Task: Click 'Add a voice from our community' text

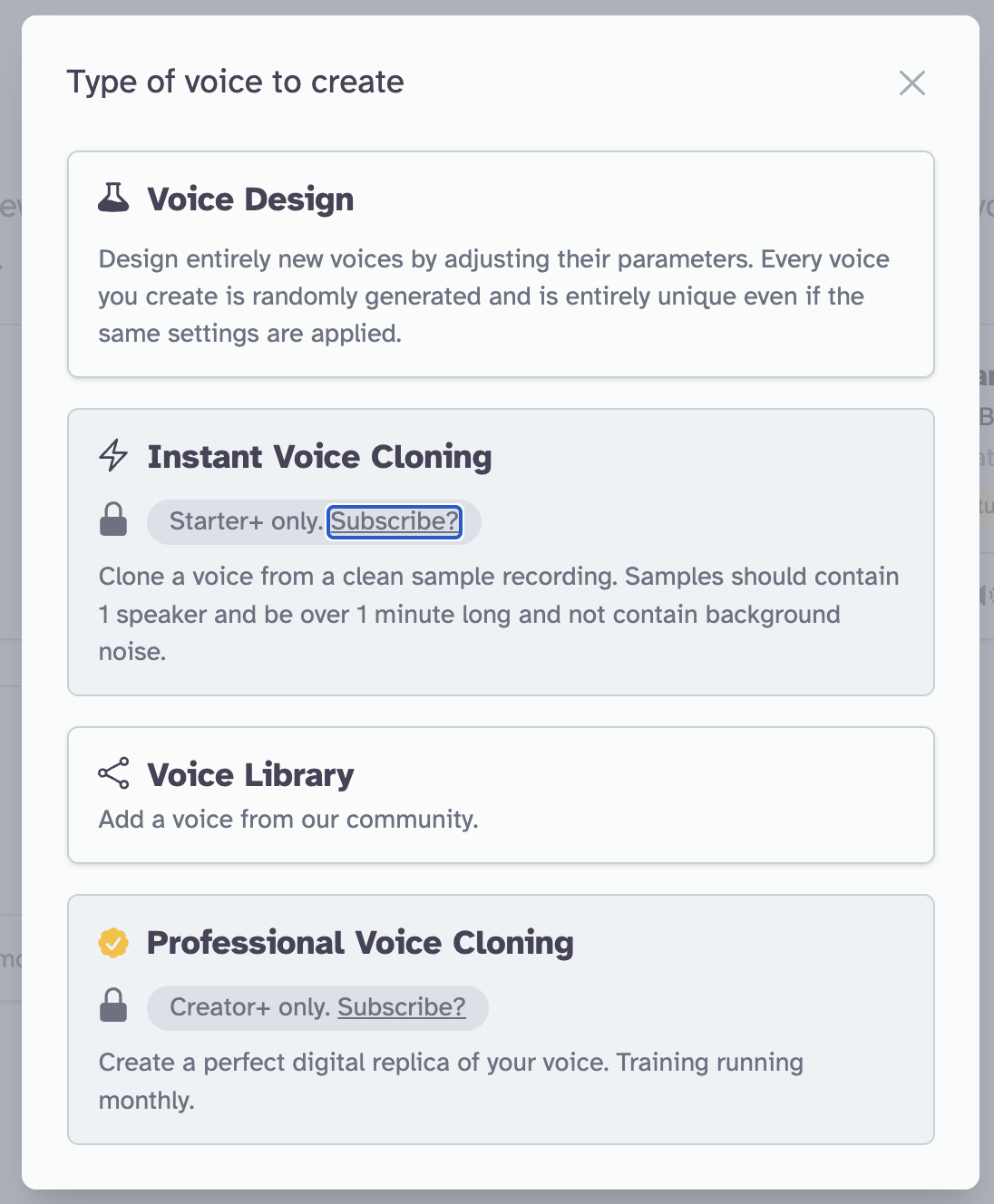Action: point(288,820)
